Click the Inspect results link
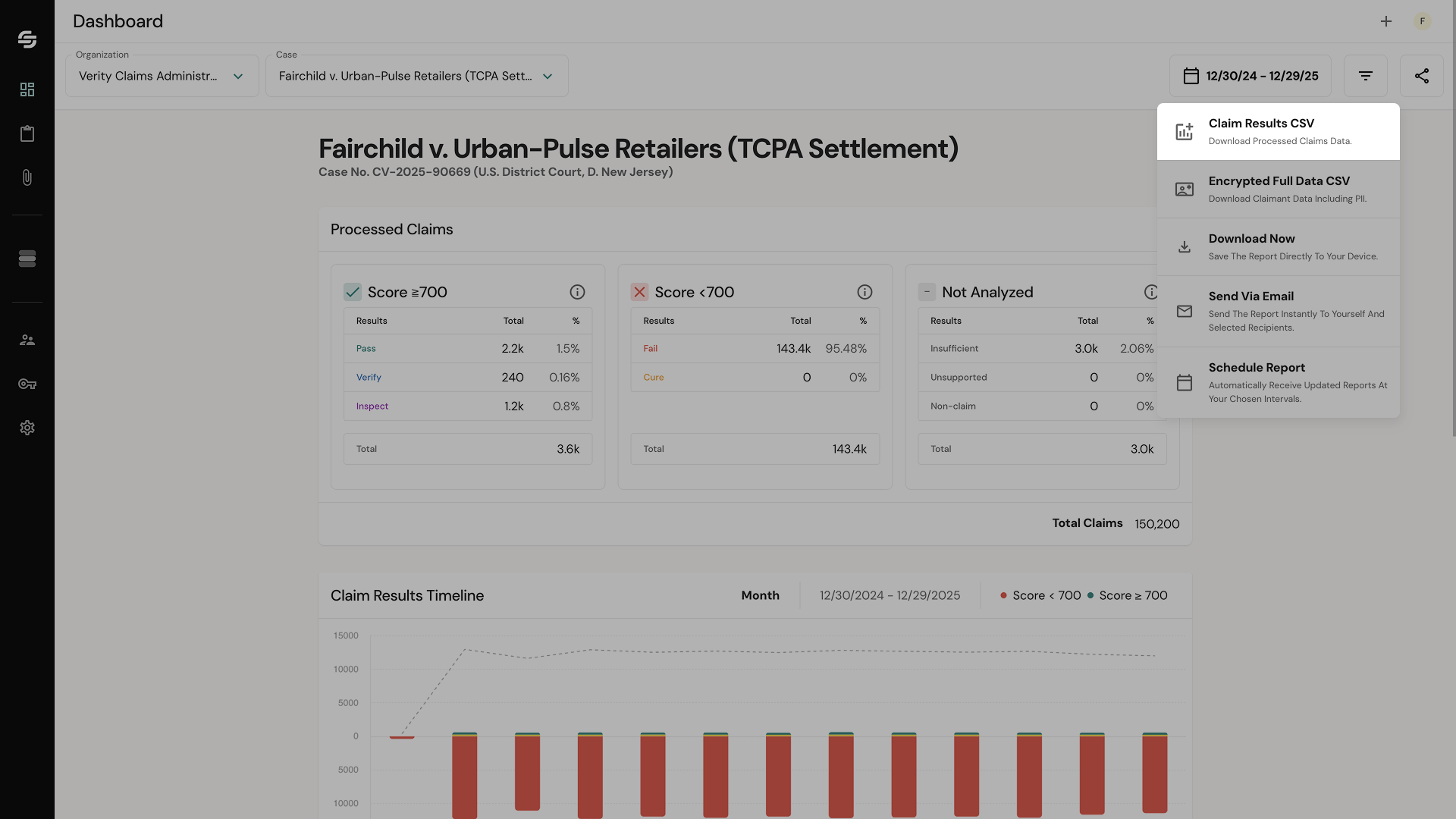This screenshot has height=819, width=1456. coord(372,406)
